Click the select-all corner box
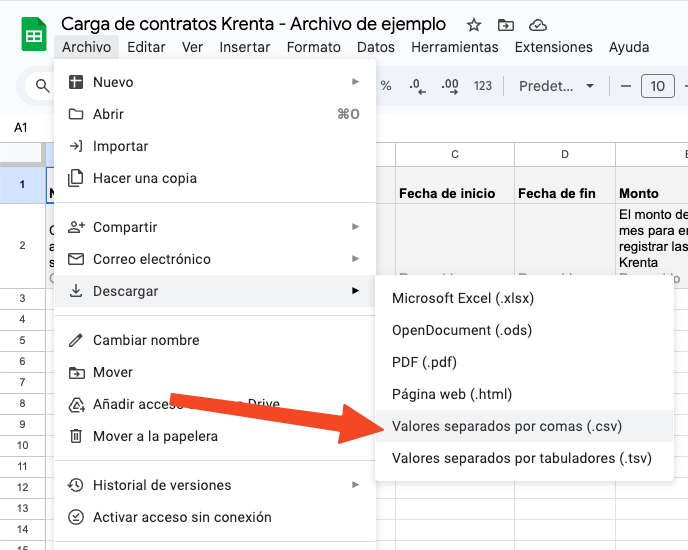 (21, 154)
